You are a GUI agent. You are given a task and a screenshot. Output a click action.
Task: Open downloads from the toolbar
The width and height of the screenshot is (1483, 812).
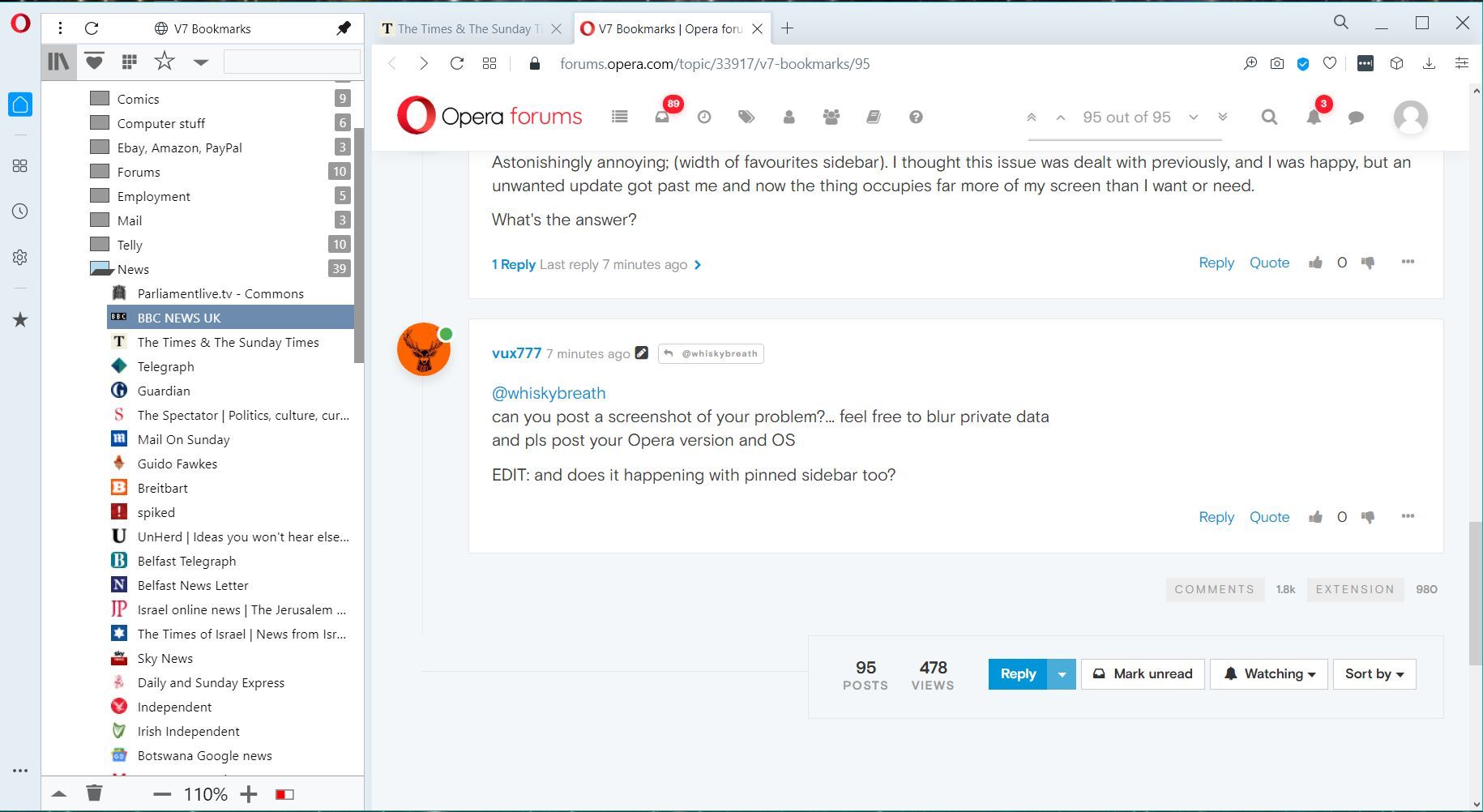1429,63
